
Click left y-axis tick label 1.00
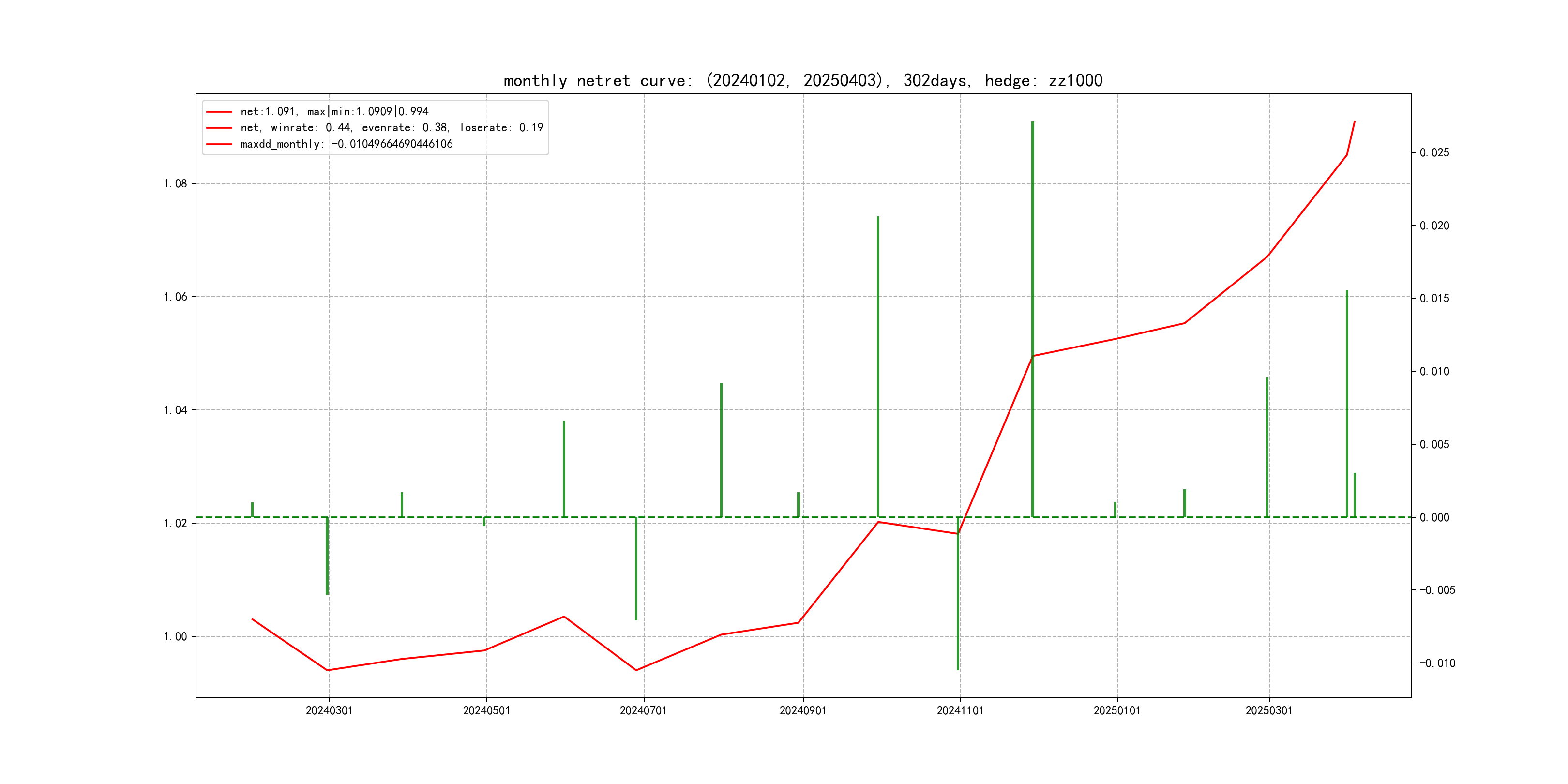(x=175, y=637)
